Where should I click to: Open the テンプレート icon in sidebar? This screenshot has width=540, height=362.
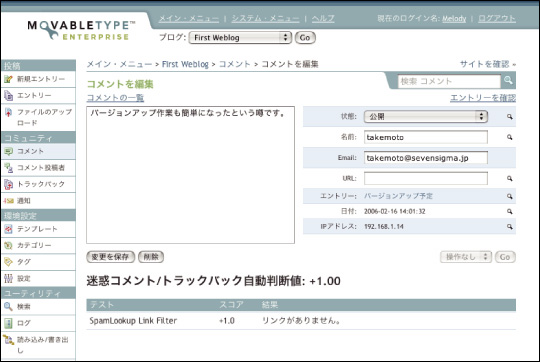[x=8, y=229]
